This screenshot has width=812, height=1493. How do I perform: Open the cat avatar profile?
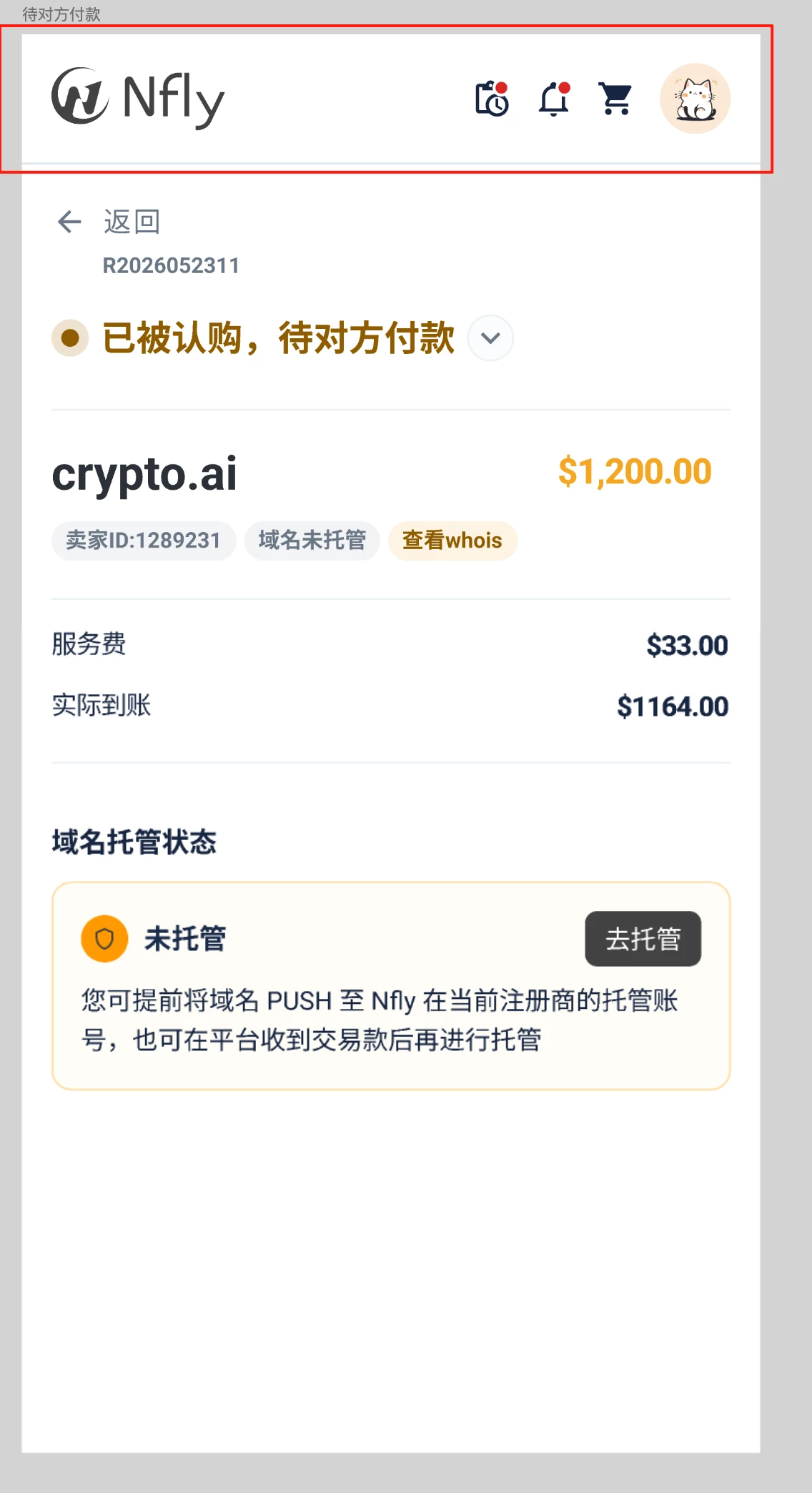click(695, 99)
